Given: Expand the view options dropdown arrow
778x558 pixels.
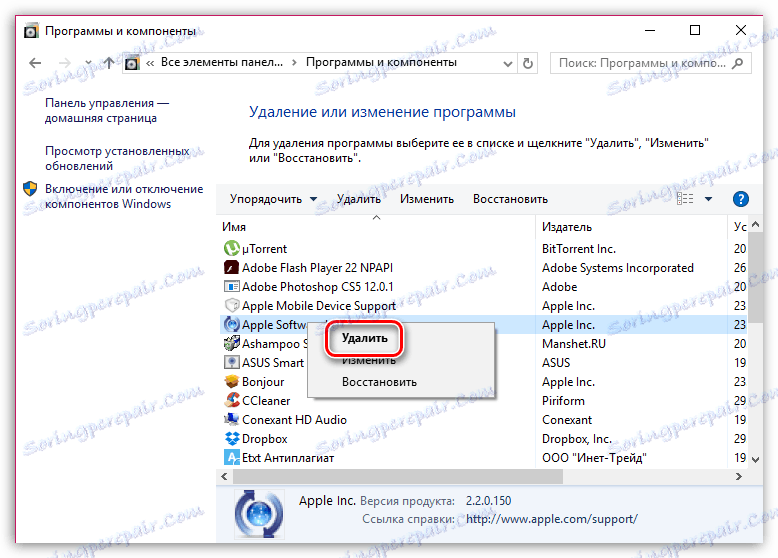Looking at the screenshot, I should tap(709, 199).
